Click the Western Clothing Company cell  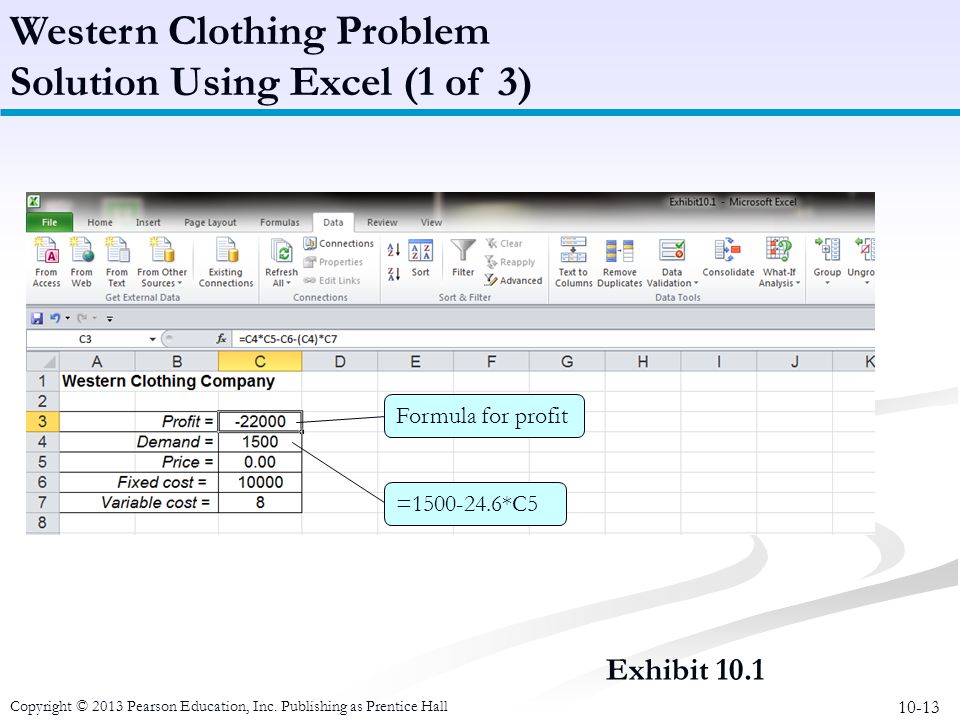coord(168,381)
